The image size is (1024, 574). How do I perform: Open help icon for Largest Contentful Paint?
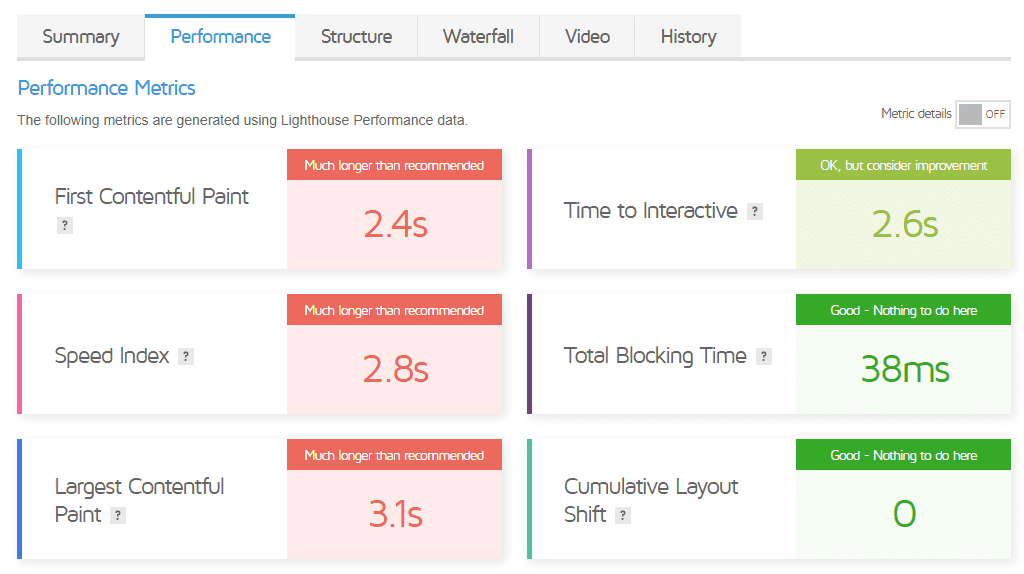pyautogui.click(x=118, y=516)
